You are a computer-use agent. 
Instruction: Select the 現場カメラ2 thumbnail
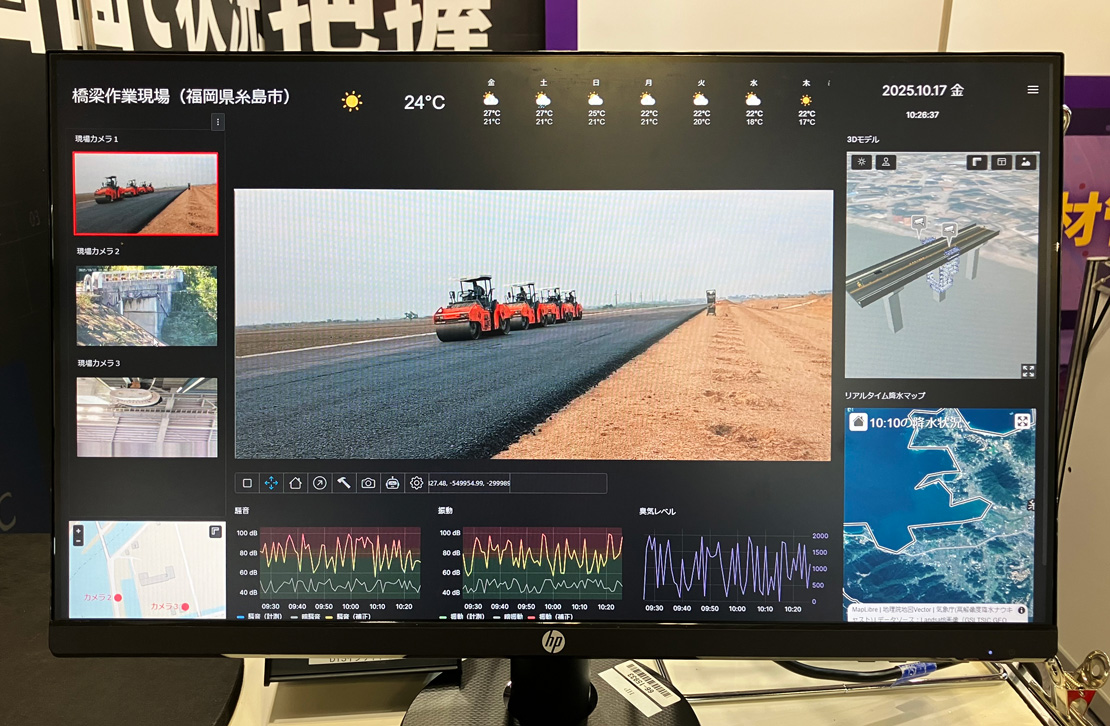click(x=147, y=305)
